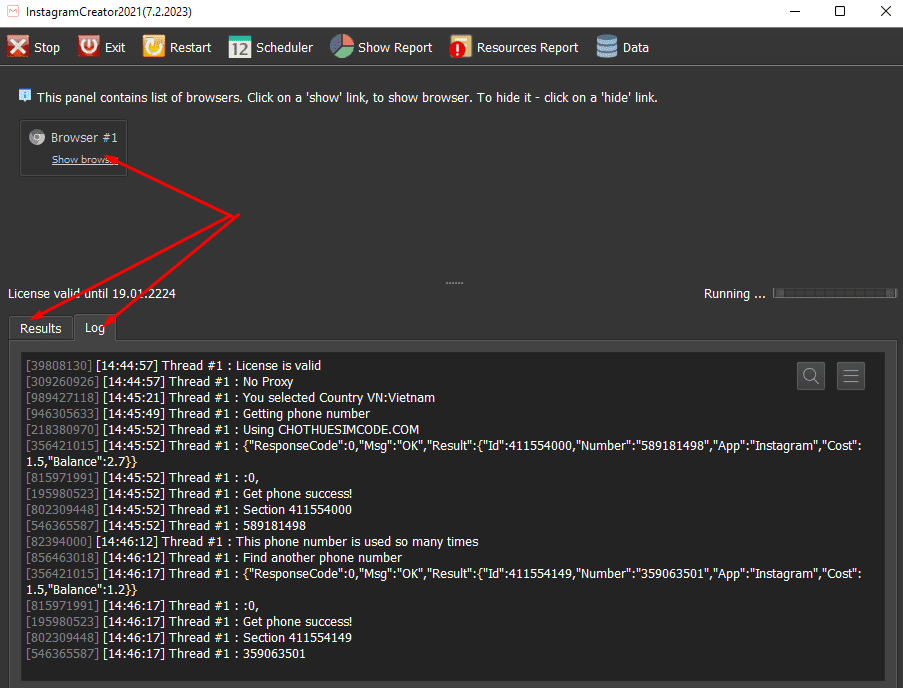
Task: Open the Scheduler calendar icon
Action: click(x=240, y=47)
